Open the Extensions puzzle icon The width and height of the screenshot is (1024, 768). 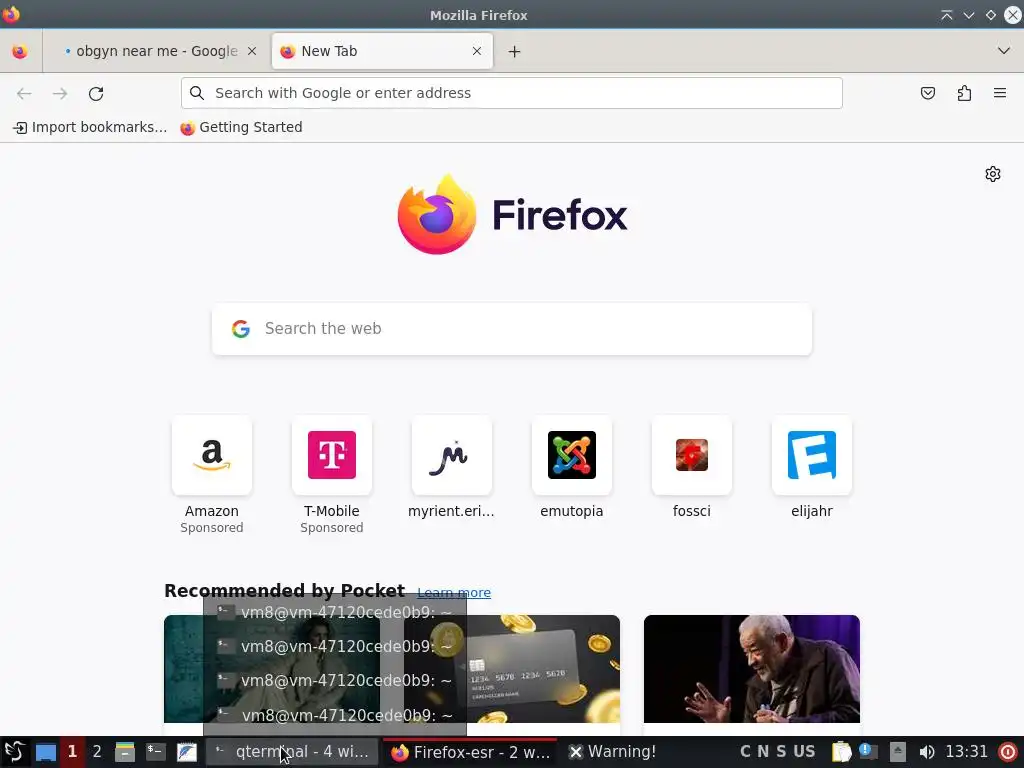click(x=964, y=93)
